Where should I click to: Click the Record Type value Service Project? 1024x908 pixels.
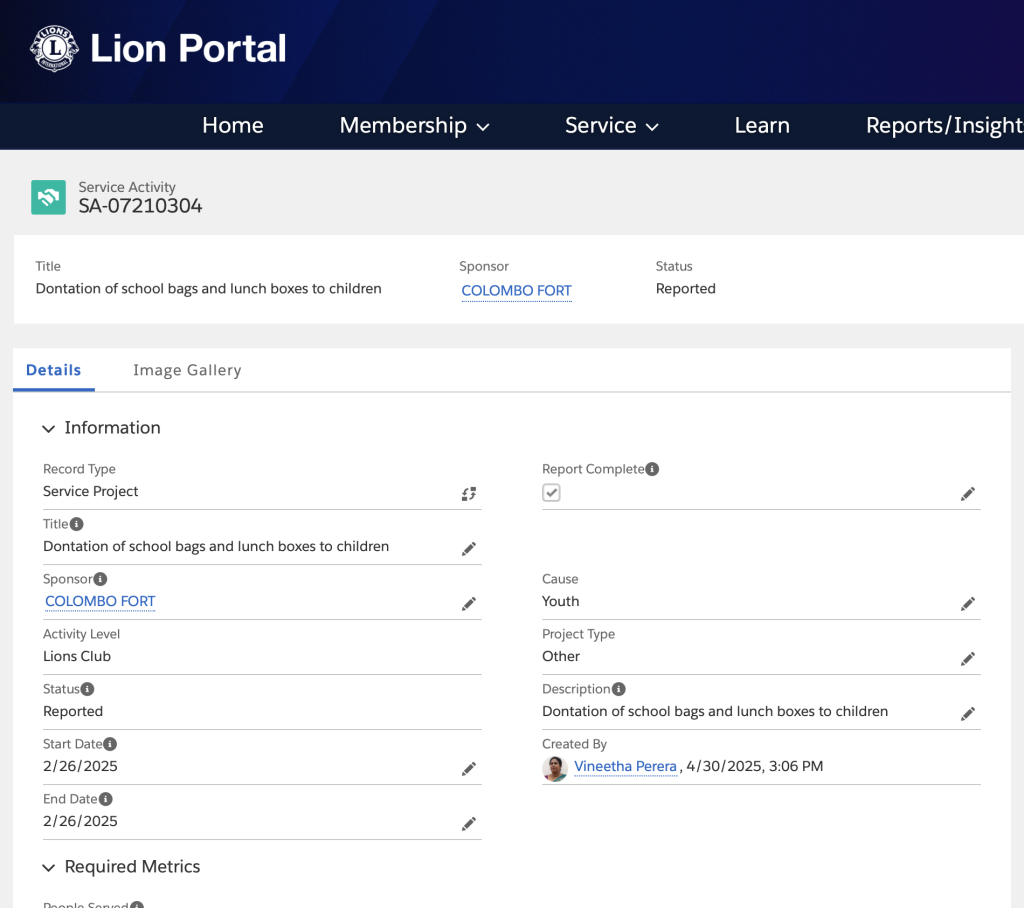[x=91, y=491]
